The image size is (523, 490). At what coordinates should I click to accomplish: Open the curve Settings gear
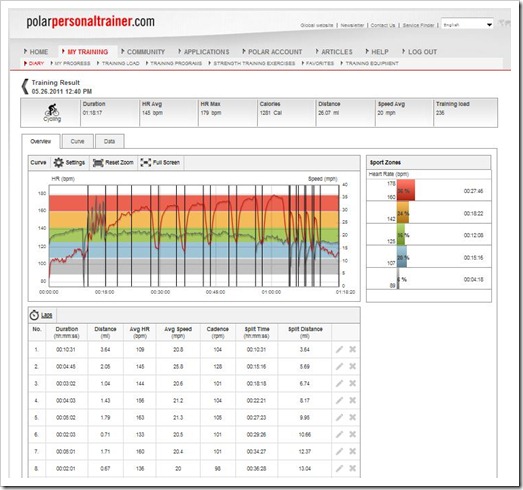pyautogui.click(x=59, y=162)
